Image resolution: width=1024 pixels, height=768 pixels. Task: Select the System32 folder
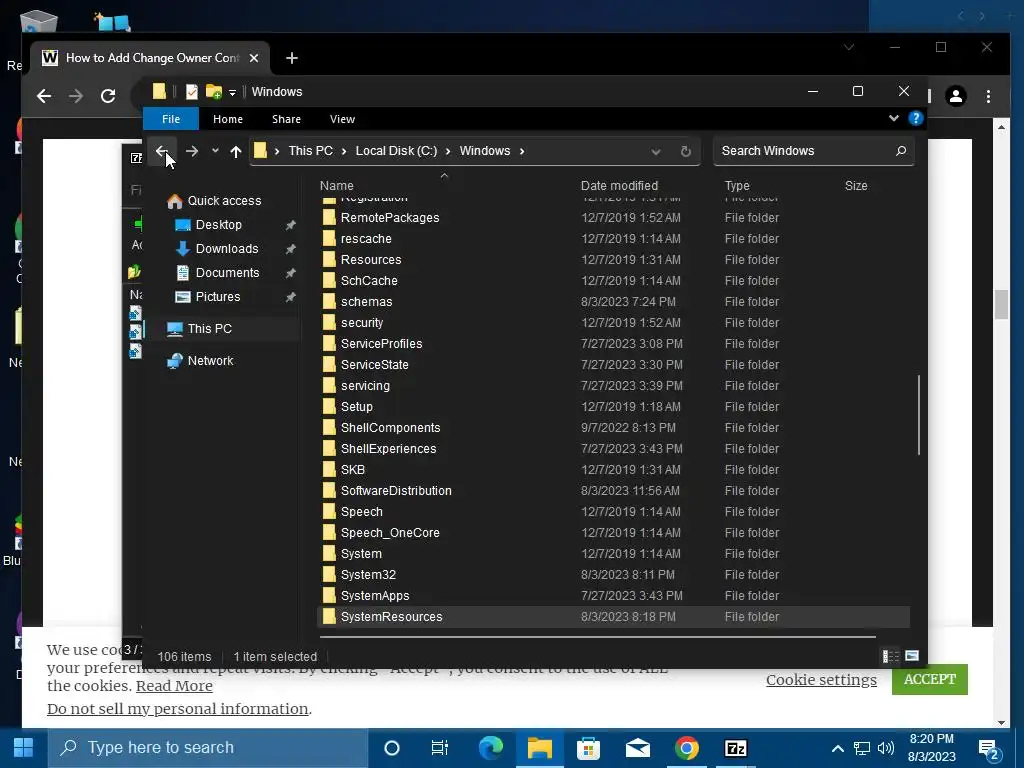pyautogui.click(x=368, y=575)
